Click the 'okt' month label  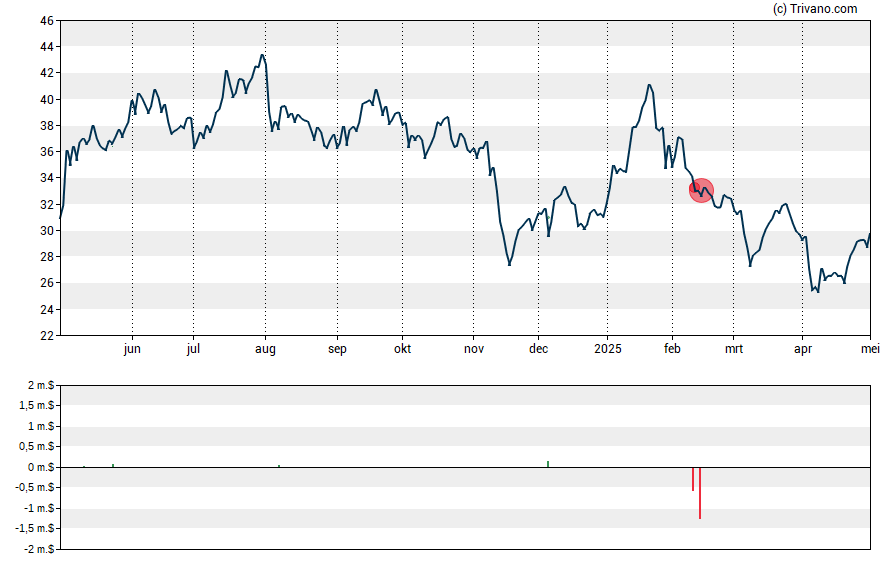click(403, 349)
